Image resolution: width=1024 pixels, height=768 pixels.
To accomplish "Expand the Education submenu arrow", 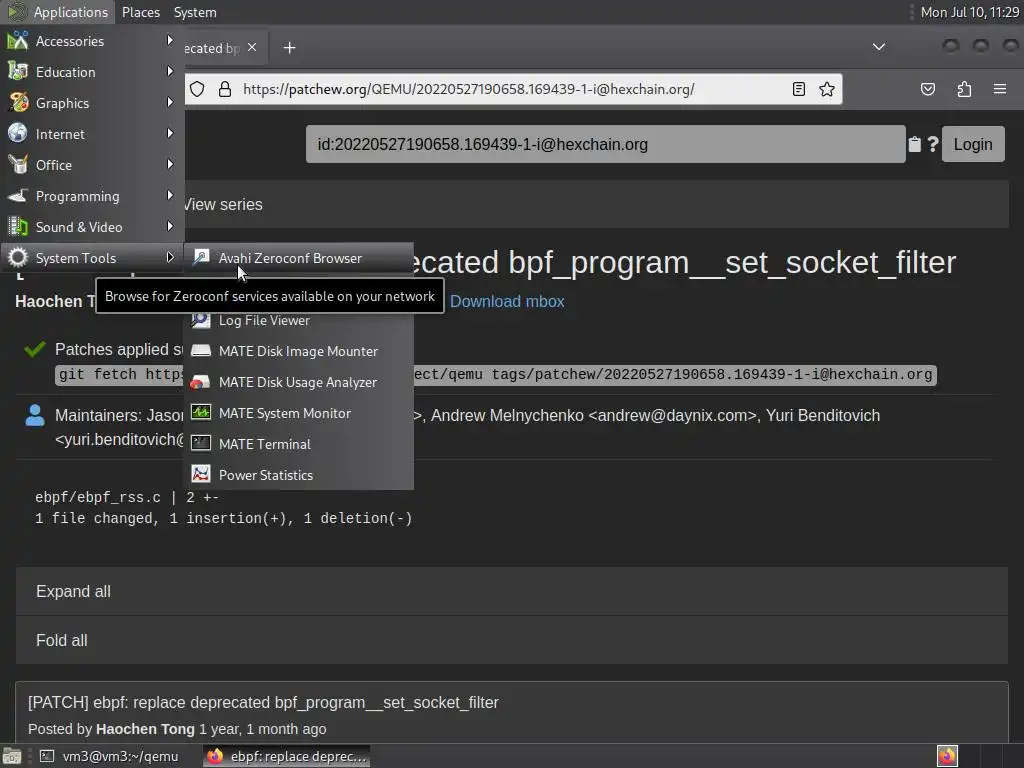I will 170,71.
